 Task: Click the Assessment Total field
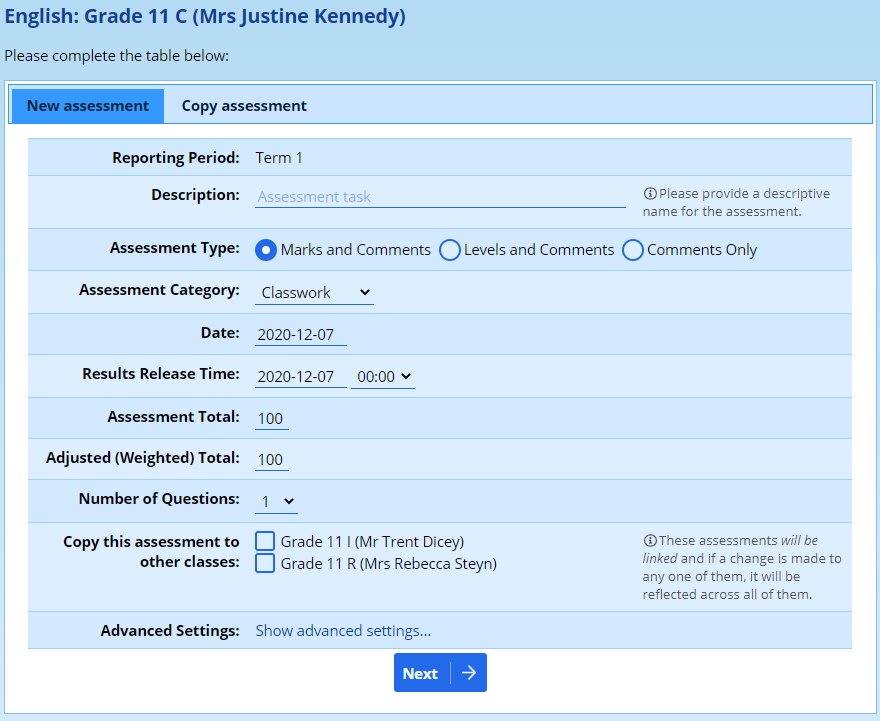click(x=271, y=418)
